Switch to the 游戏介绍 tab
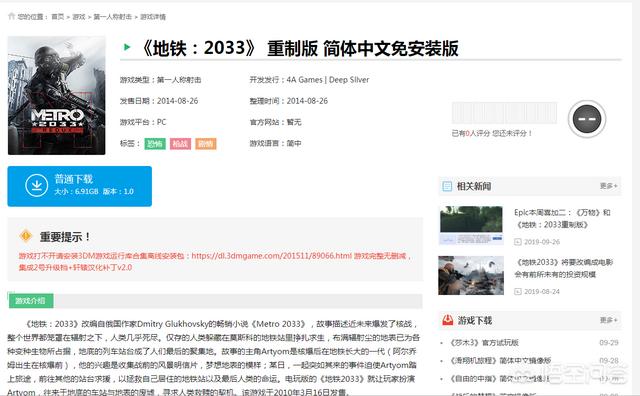The image size is (640, 396). point(31,301)
